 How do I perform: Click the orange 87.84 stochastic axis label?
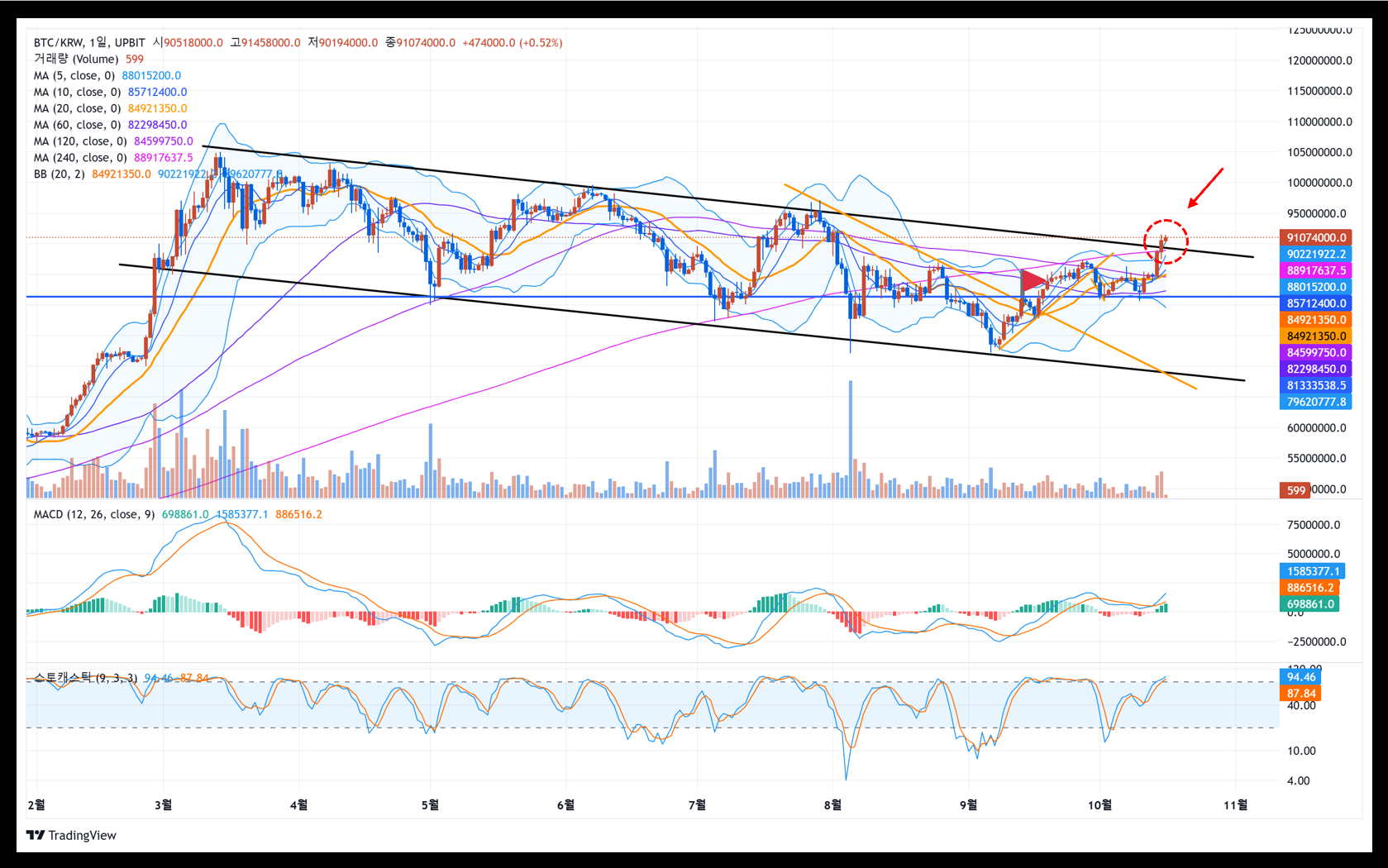pyautogui.click(x=1300, y=694)
